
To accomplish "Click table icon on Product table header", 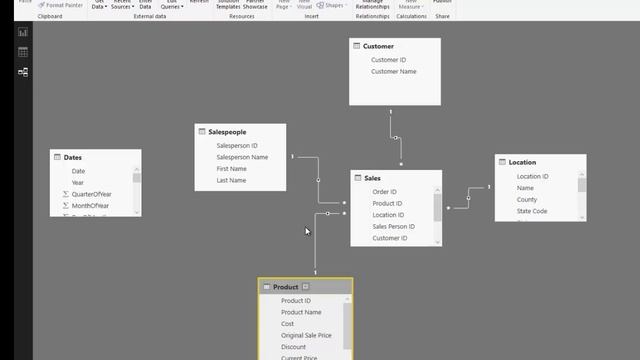I will (x=267, y=287).
